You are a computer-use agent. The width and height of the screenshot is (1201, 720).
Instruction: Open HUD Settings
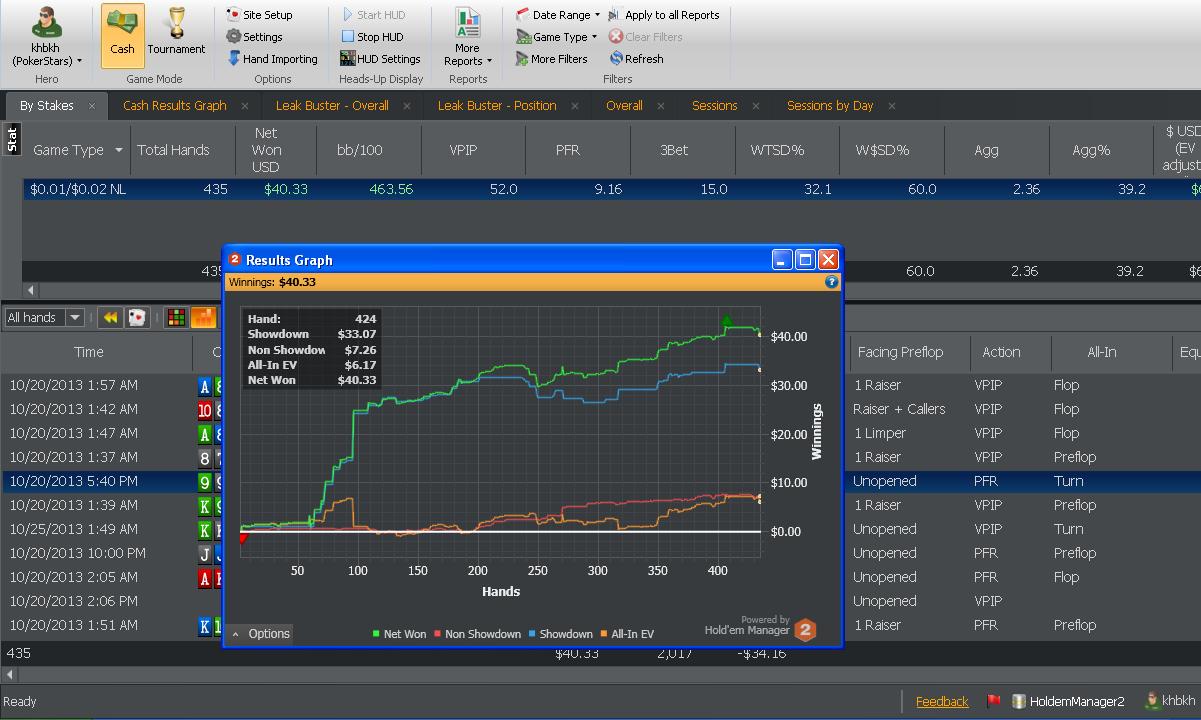coord(379,59)
